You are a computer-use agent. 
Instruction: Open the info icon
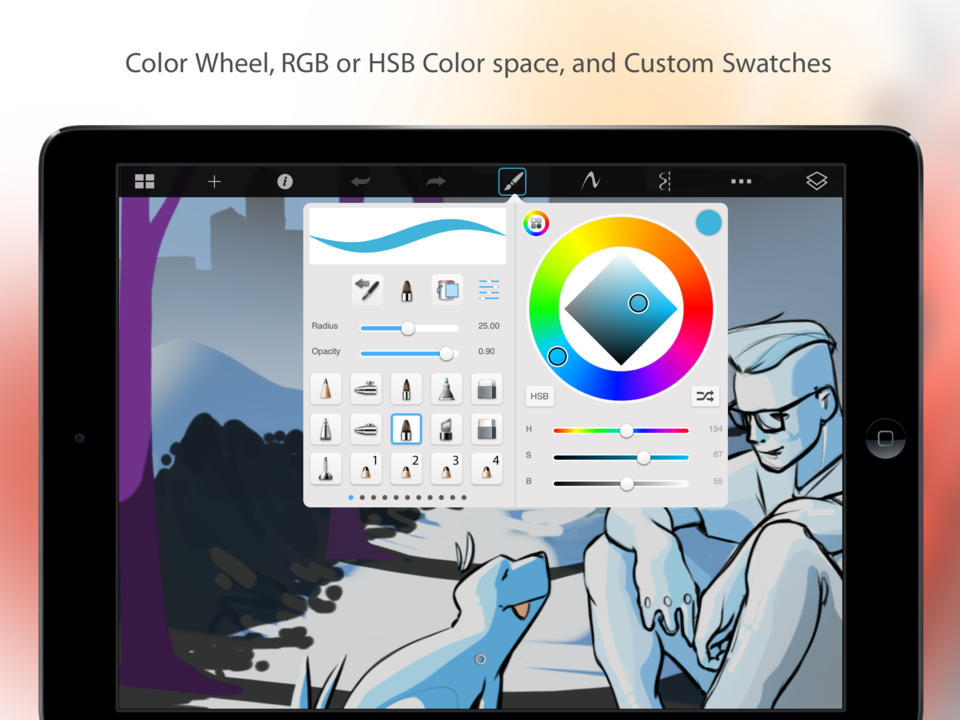[285, 181]
